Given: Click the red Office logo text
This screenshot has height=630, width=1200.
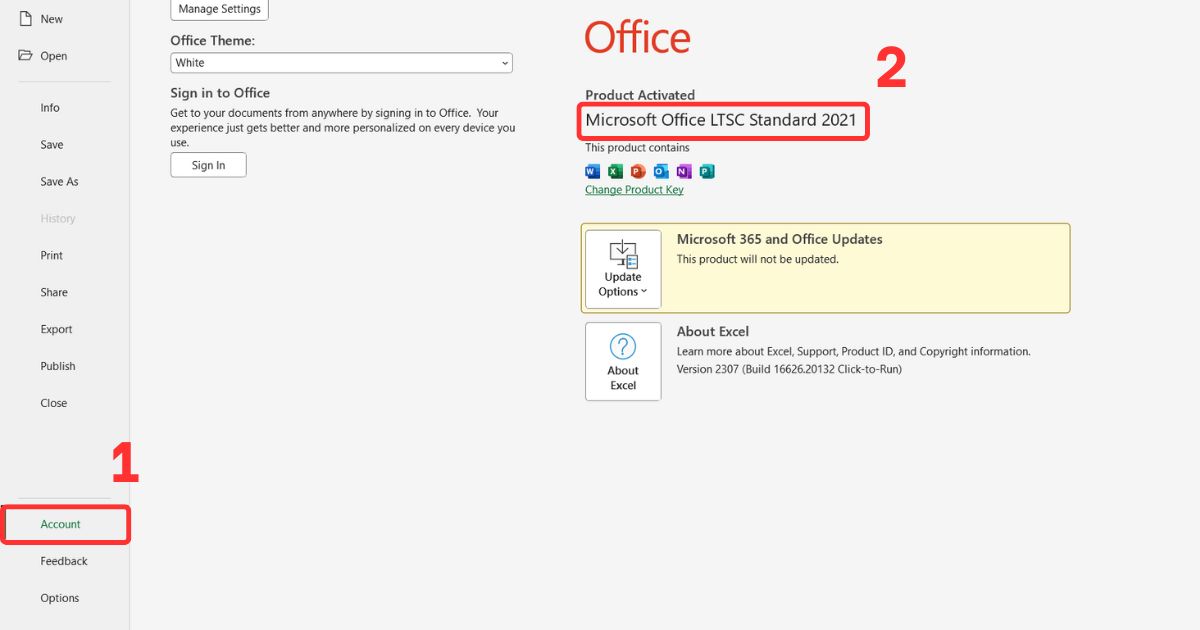Looking at the screenshot, I should [638, 38].
